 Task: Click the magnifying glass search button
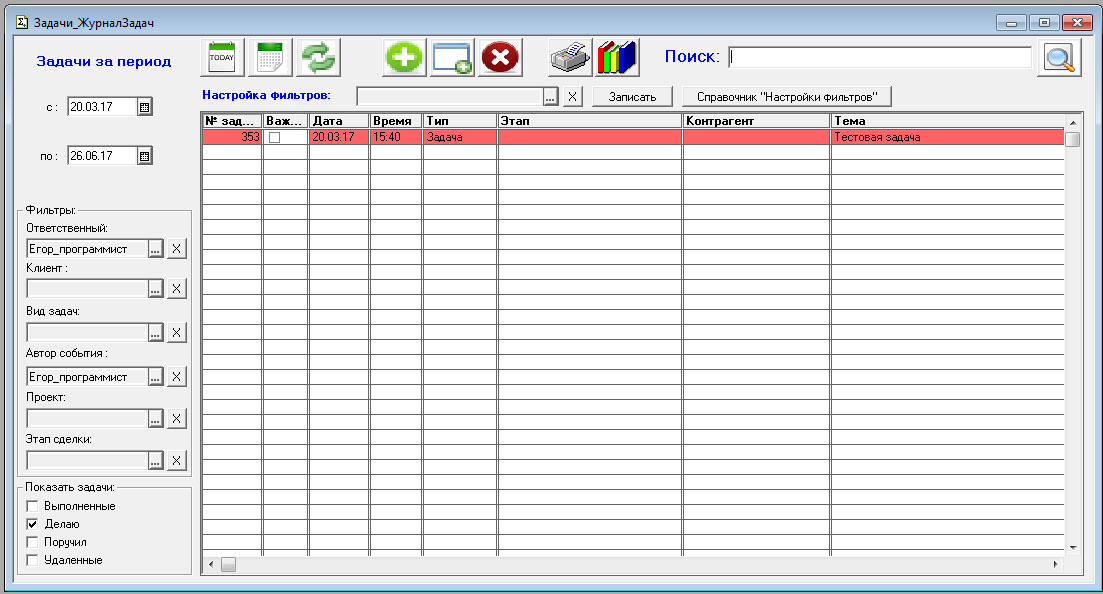[x=1059, y=58]
